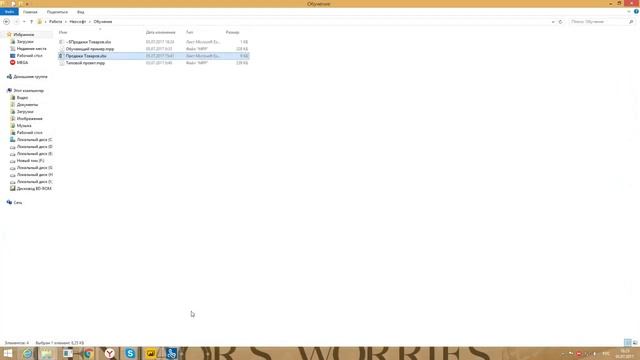640x360 pixels.
Task: Switch to details view icon in status bar
Action: coord(627,342)
